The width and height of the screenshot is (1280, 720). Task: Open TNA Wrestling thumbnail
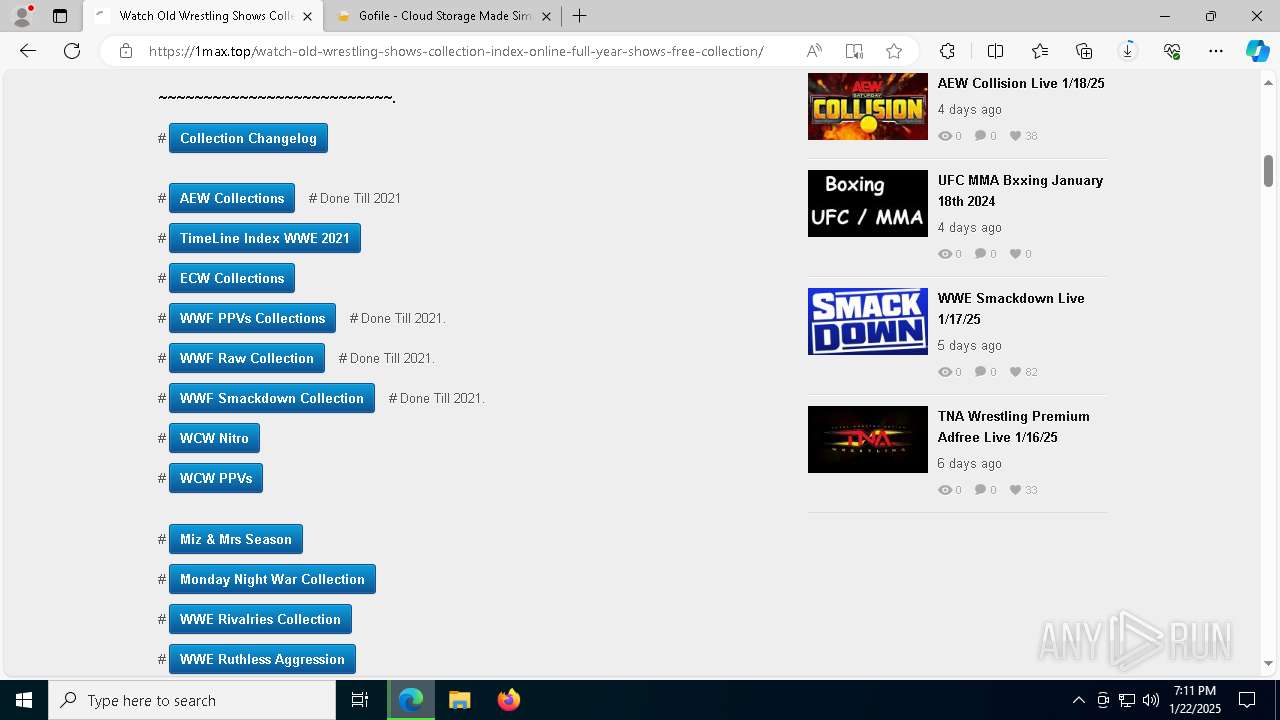tap(868, 439)
